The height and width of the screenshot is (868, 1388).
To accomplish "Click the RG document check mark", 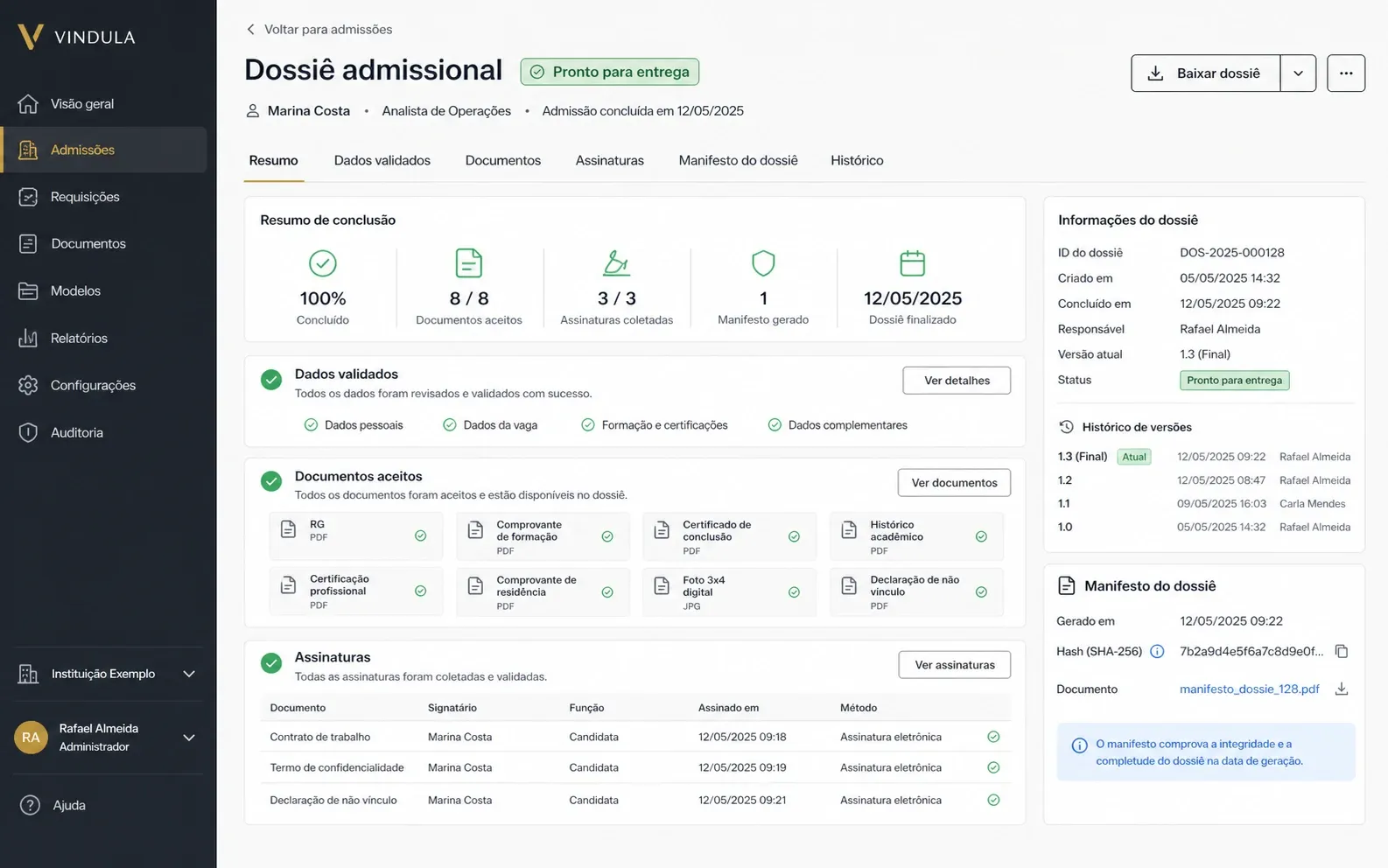I will [420, 535].
